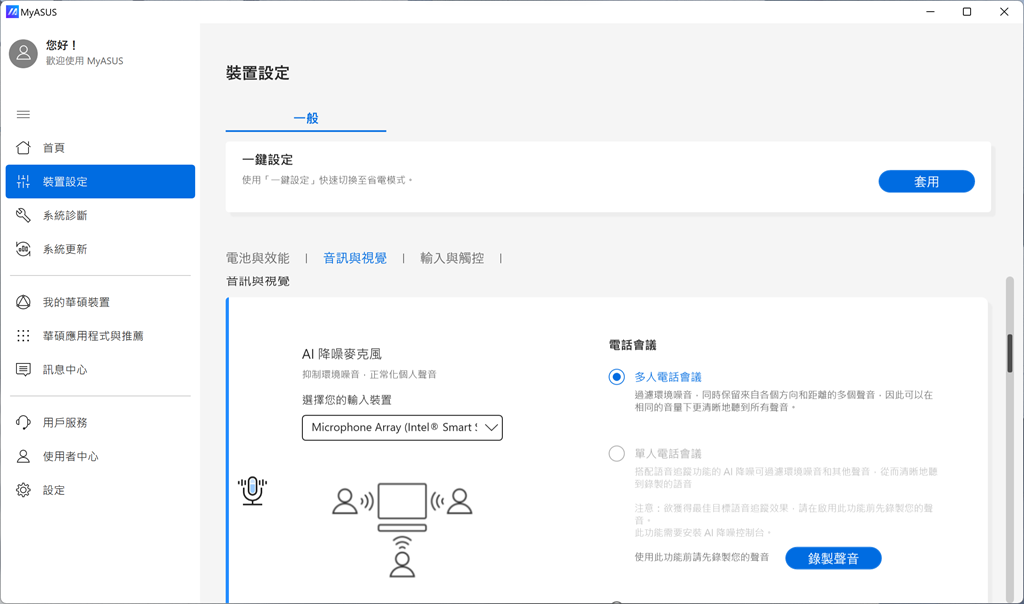This screenshot has width=1024, height=604.
Task: Jump to 輸入與觸控 section
Action: click(452, 258)
